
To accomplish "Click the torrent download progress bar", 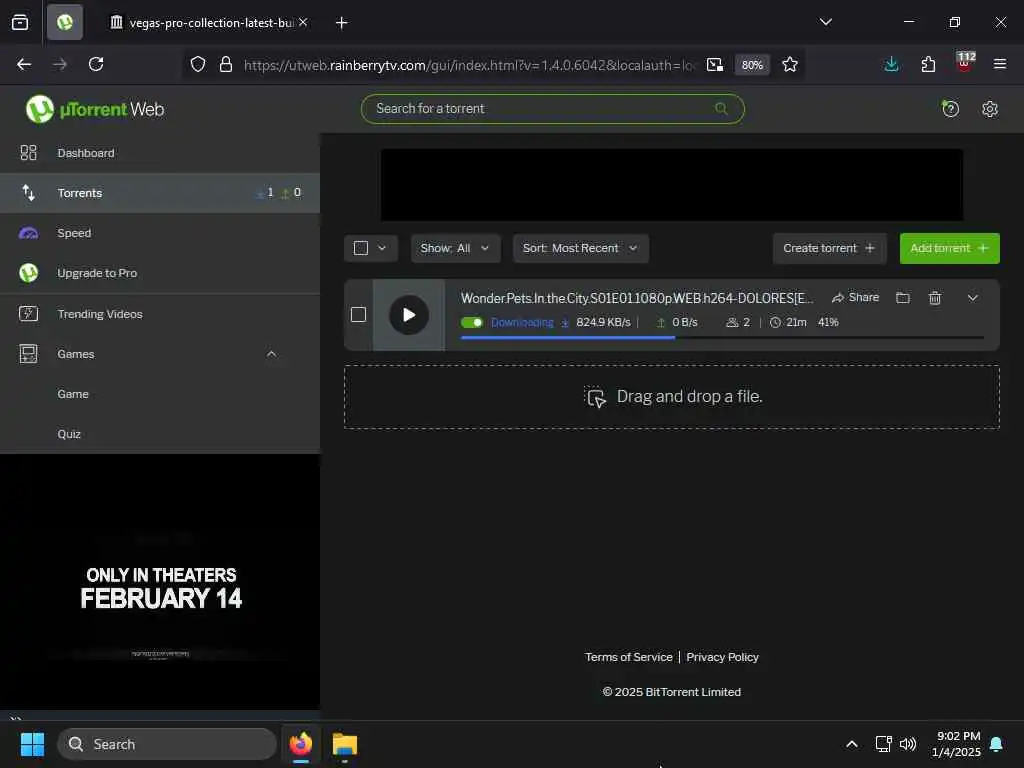I will point(722,338).
